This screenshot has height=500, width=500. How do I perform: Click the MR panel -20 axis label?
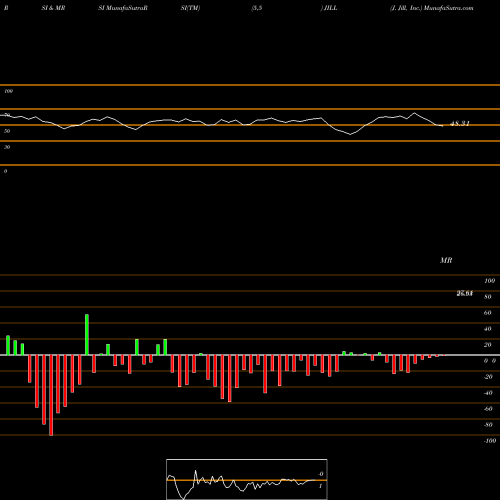[488, 377]
